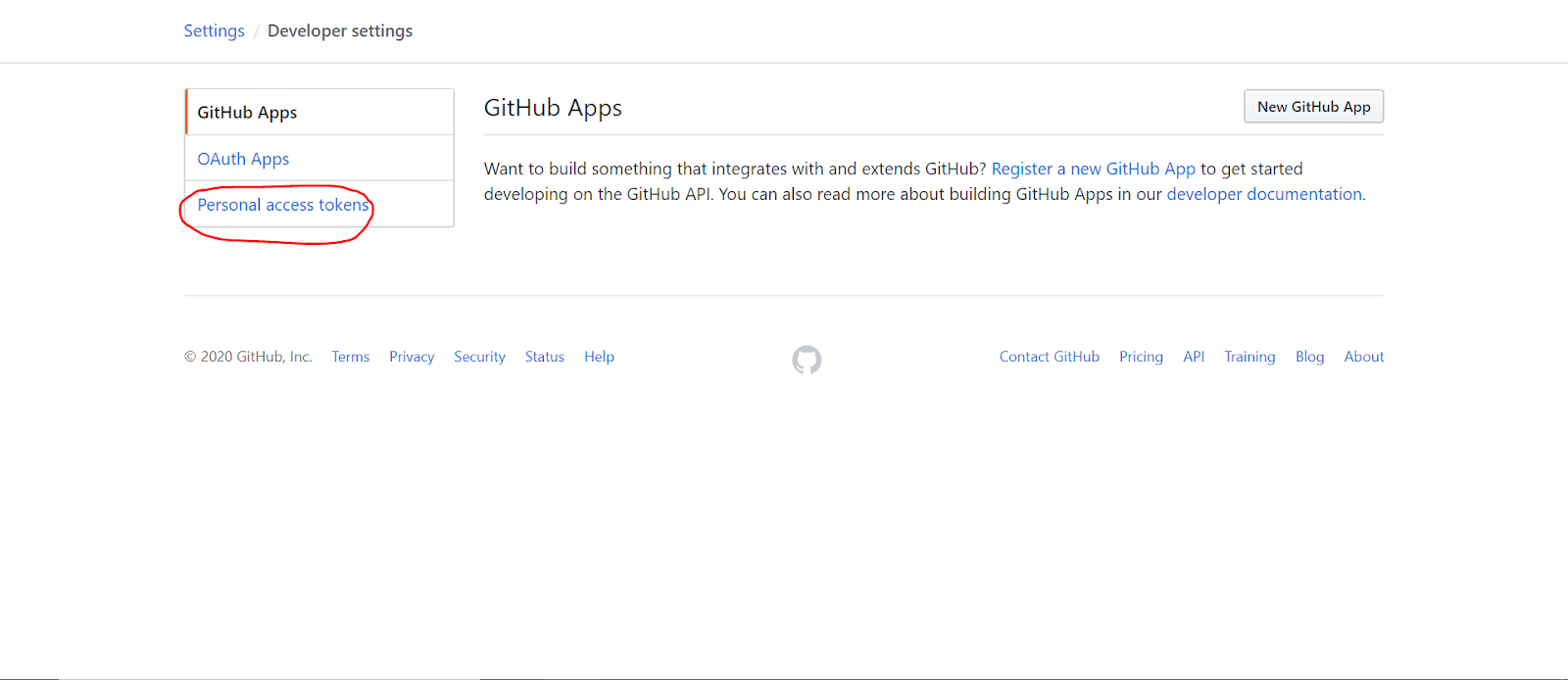Open the Help footer link
Viewport: 1568px width, 680px height.
click(x=599, y=357)
